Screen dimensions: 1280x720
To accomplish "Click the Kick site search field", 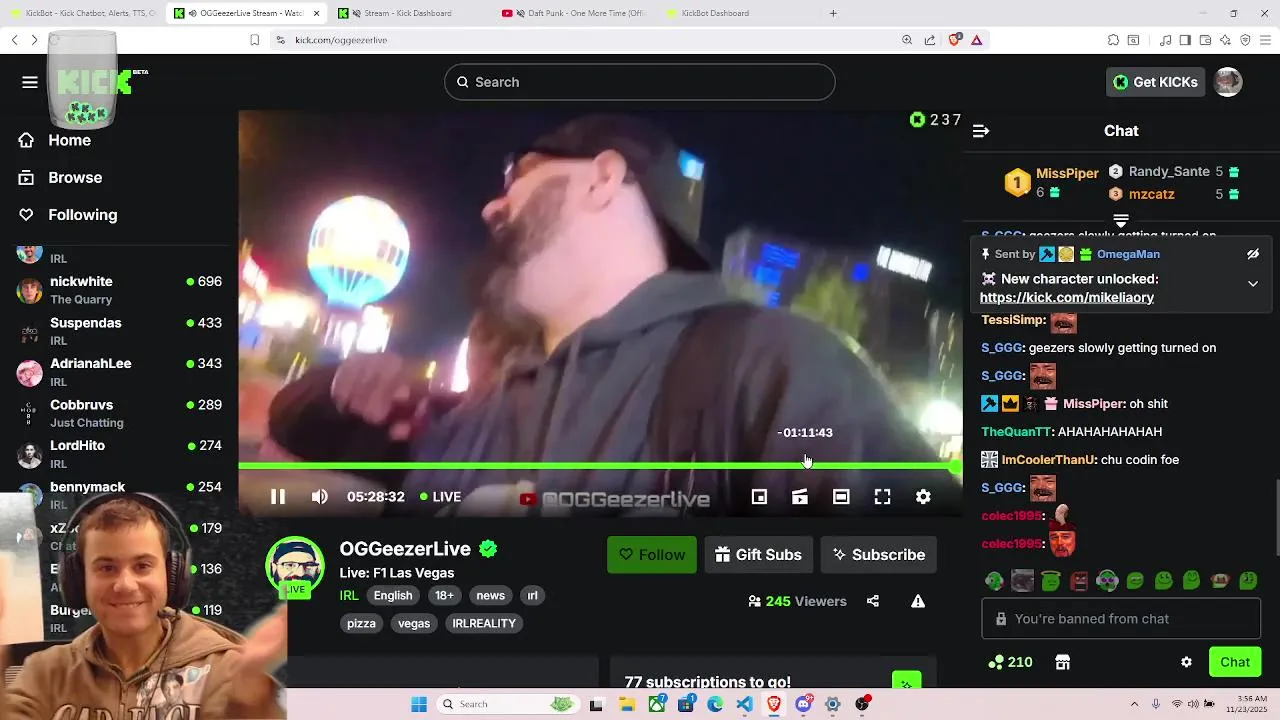I will click(640, 82).
